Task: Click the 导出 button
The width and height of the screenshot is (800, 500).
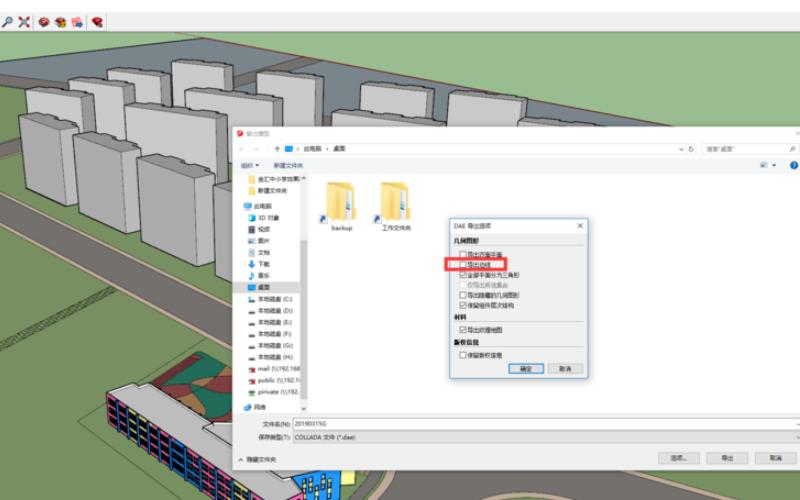Action: (726, 458)
